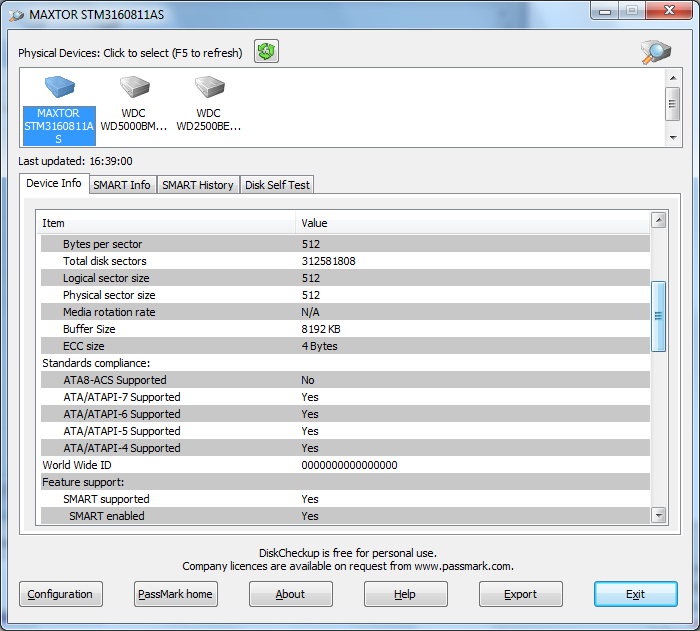Open the SMART History tab
700x631 pixels.
[x=197, y=185]
